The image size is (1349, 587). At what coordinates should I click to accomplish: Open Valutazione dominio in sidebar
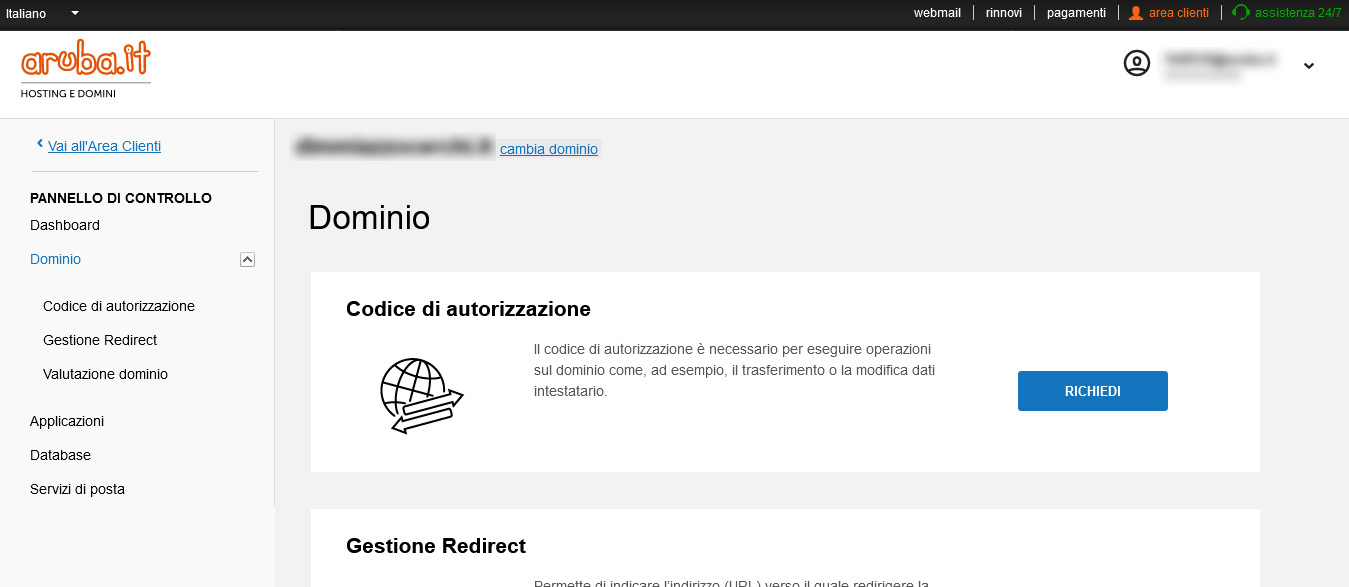point(105,374)
